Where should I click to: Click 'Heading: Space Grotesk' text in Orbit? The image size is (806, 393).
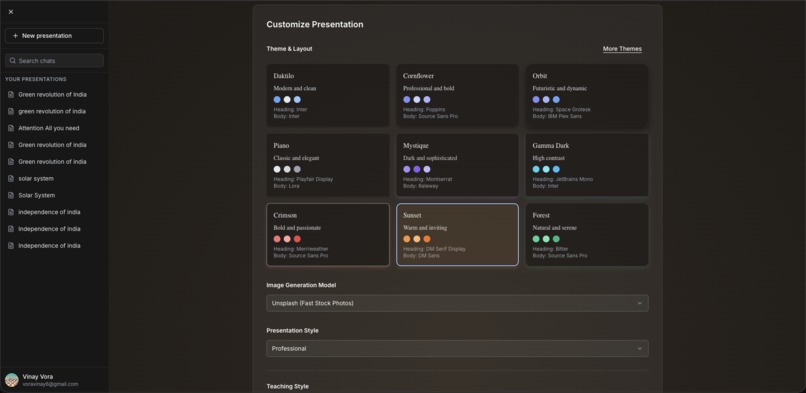(561, 109)
